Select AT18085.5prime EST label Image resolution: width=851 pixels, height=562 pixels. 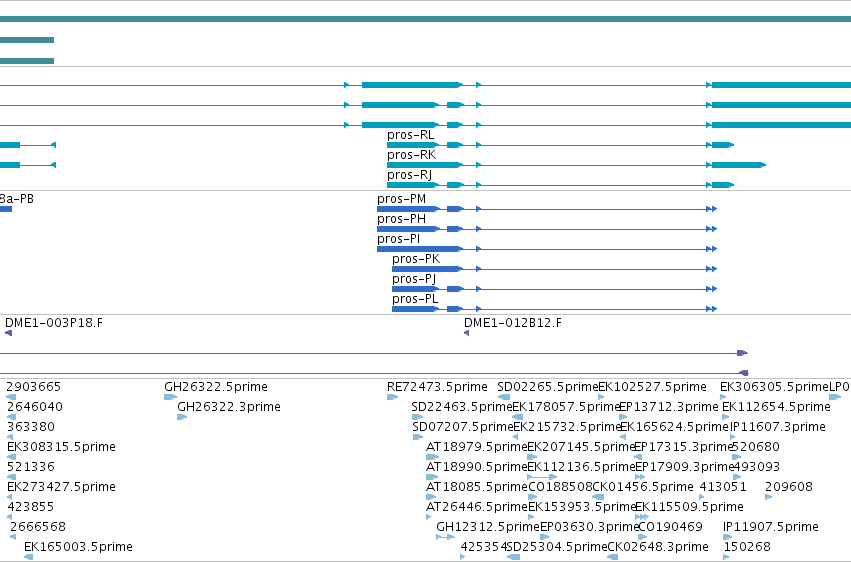point(477,487)
